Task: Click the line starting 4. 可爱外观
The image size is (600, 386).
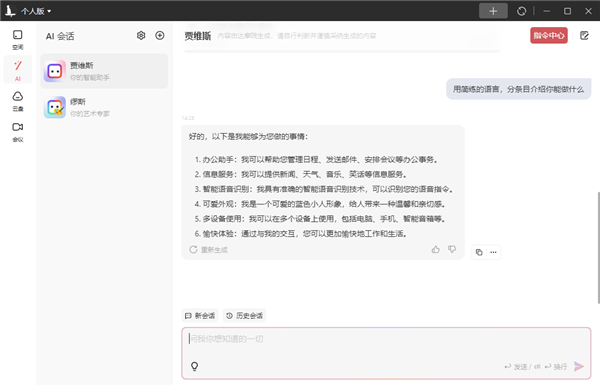Action: tap(320, 204)
